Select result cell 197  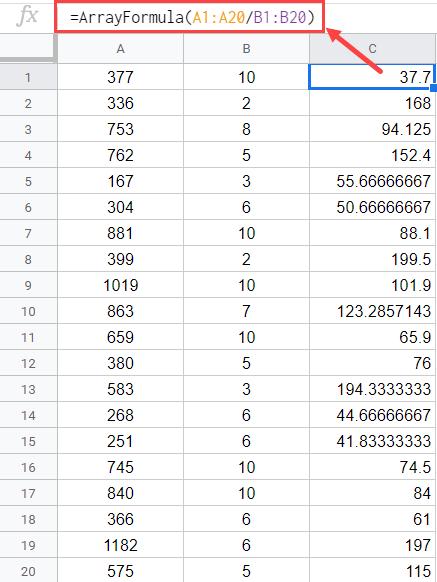click(372, 545)
